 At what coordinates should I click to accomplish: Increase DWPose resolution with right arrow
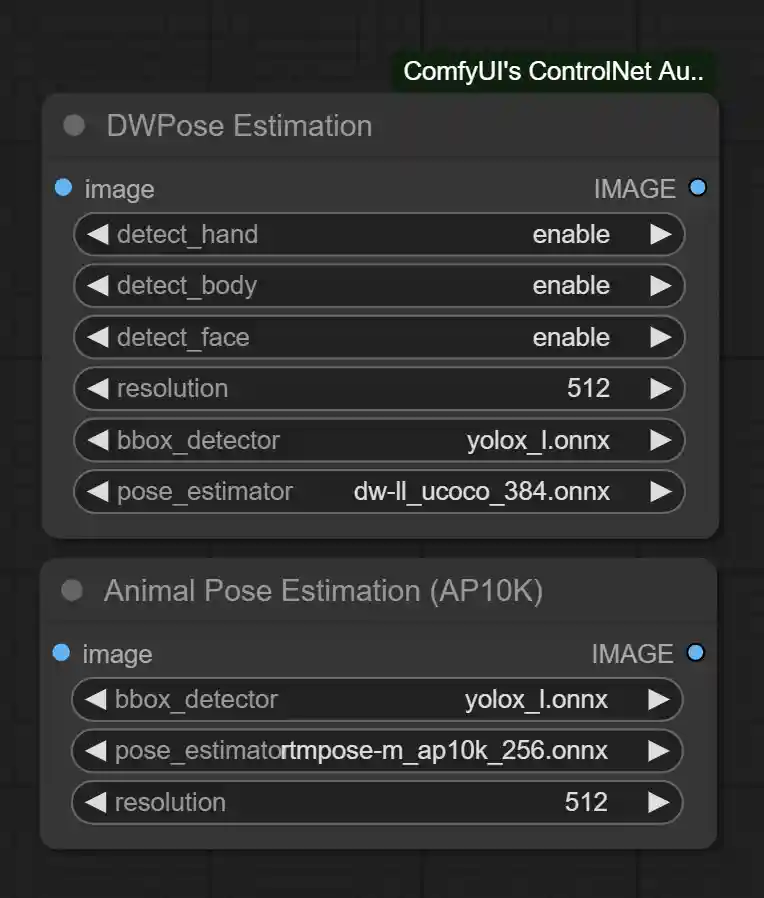pos(660,388)
